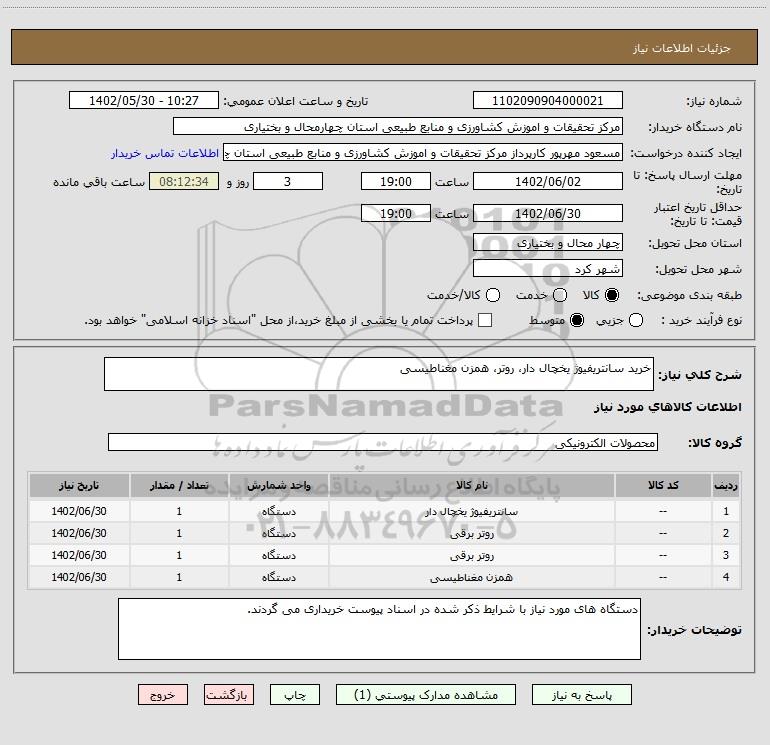Click the row number 3 cell
The image size is (770, 745).
(726, 555)
